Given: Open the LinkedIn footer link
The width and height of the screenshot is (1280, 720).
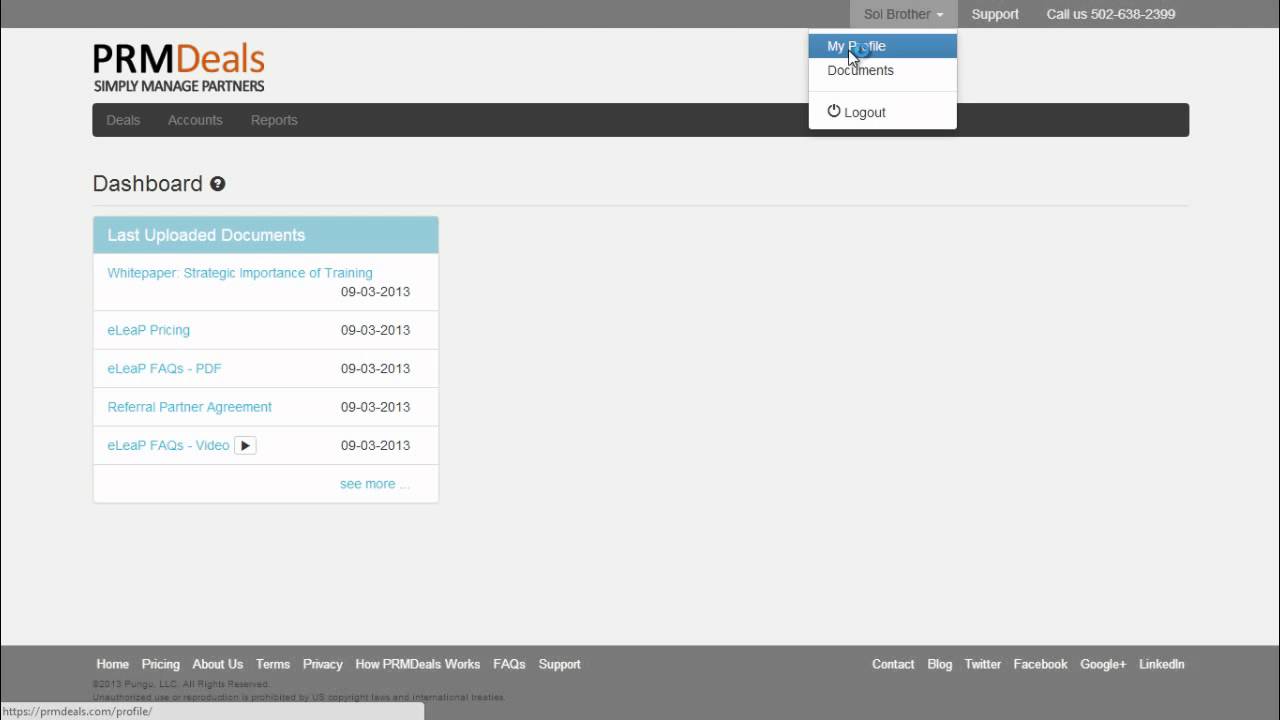Looking at the screenshot, I should click(1162, 664).
